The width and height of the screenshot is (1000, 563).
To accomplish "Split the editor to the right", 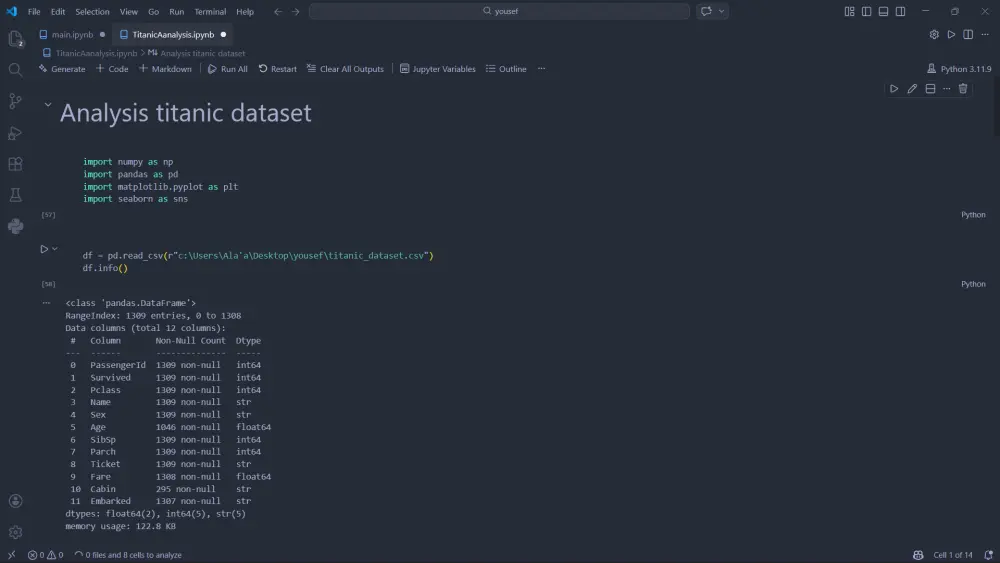I will point(968,34).
